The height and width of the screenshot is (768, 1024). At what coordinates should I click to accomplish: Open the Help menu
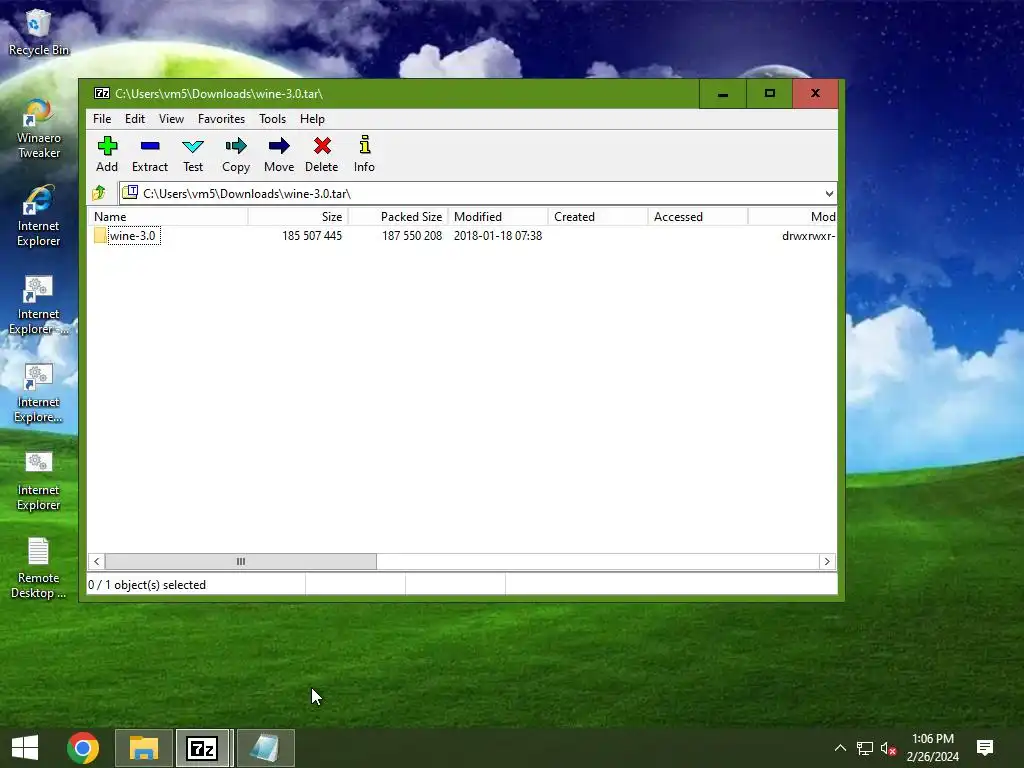(312, 119)
